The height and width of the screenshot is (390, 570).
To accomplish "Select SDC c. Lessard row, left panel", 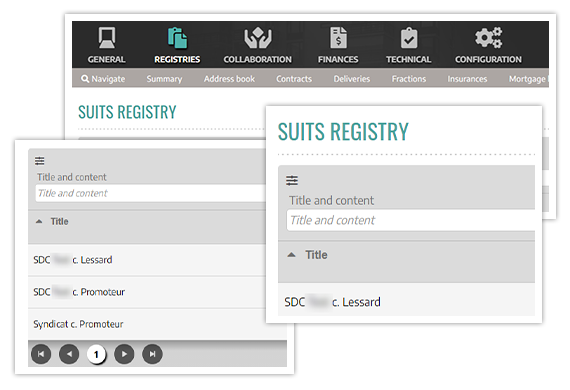I will pyautogui.click(x=147, y=260).
